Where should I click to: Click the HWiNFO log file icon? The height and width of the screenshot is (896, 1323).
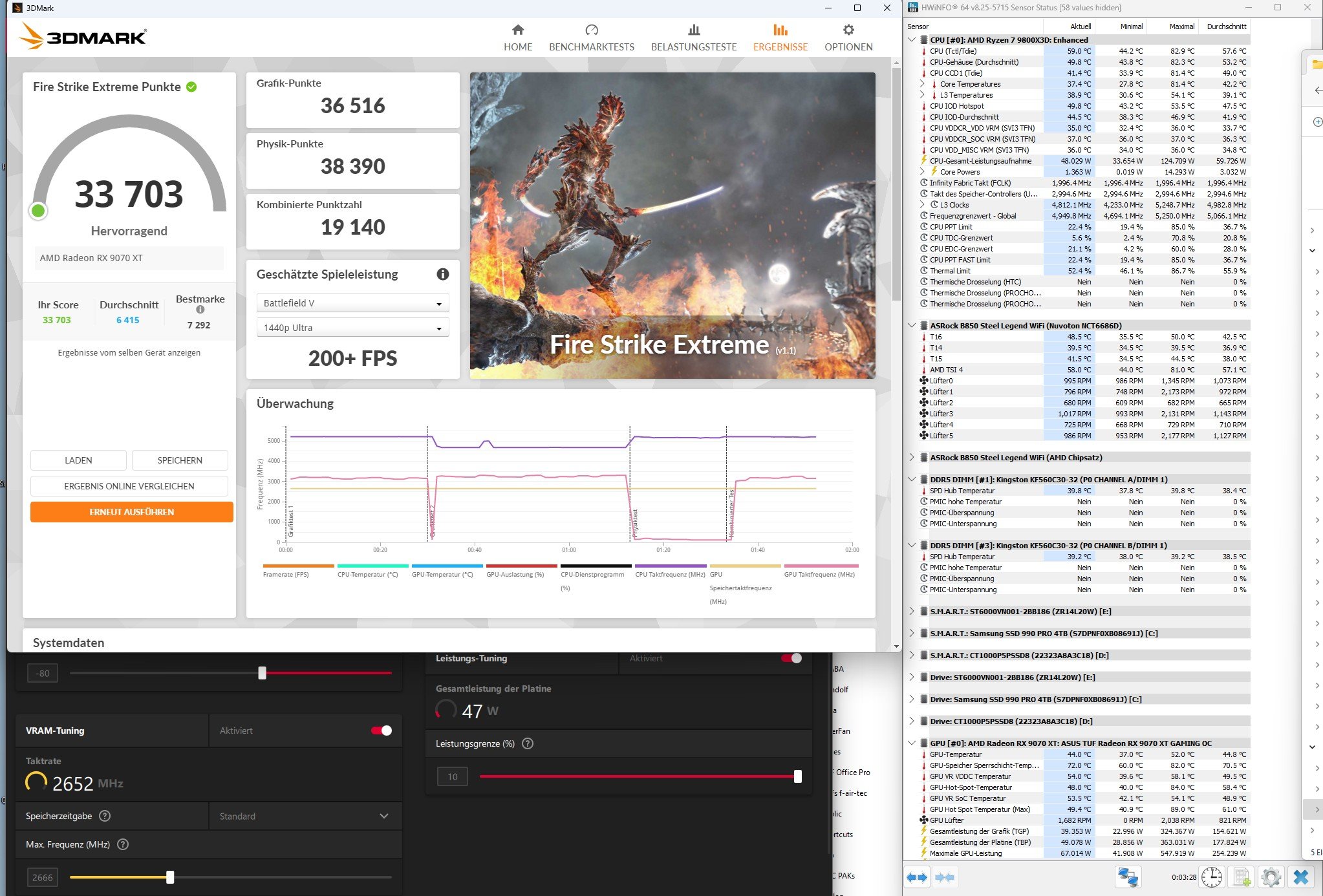point(1242,877)
